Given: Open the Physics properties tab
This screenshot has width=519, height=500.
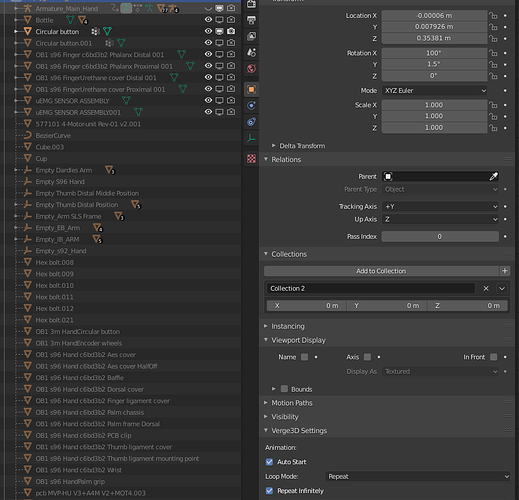Looking at the screenshot, I should [251, 105].
